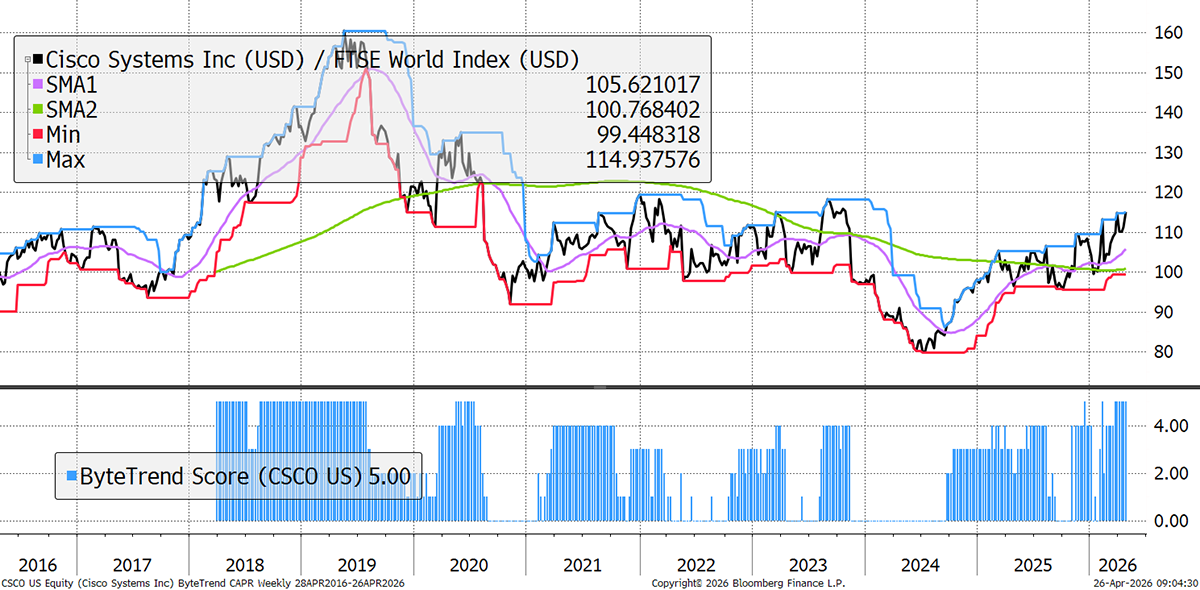
Task: Click the Max legend label
Action: click(68, 159)
